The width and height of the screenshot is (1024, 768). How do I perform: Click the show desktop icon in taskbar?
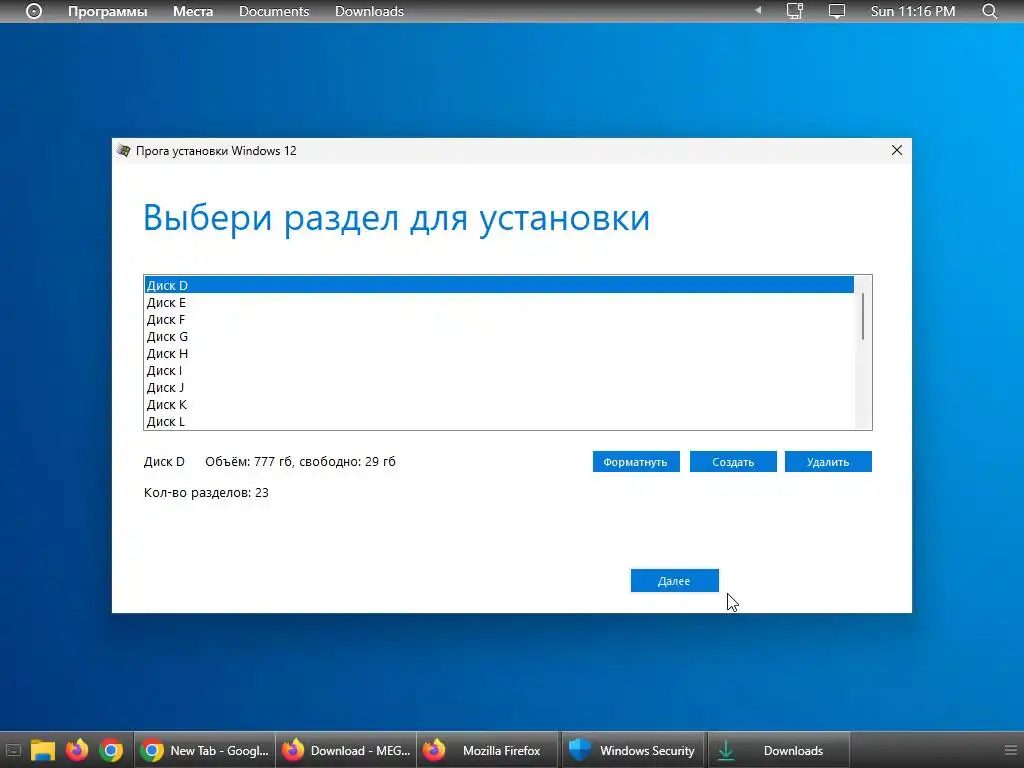point(13,750)
